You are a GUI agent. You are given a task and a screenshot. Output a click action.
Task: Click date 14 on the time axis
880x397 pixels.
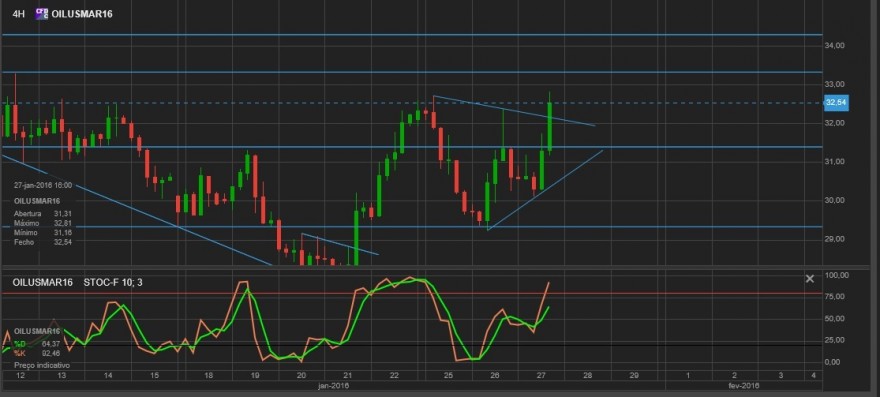coord(108,375)
